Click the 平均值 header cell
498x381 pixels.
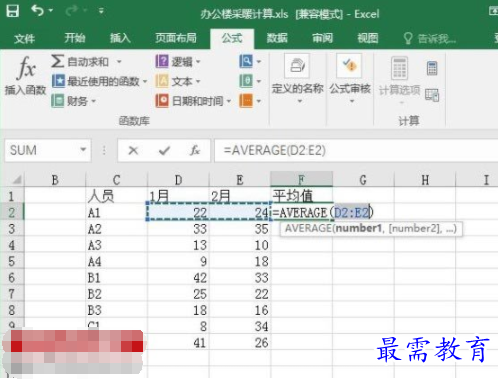[x=302, y=196]
